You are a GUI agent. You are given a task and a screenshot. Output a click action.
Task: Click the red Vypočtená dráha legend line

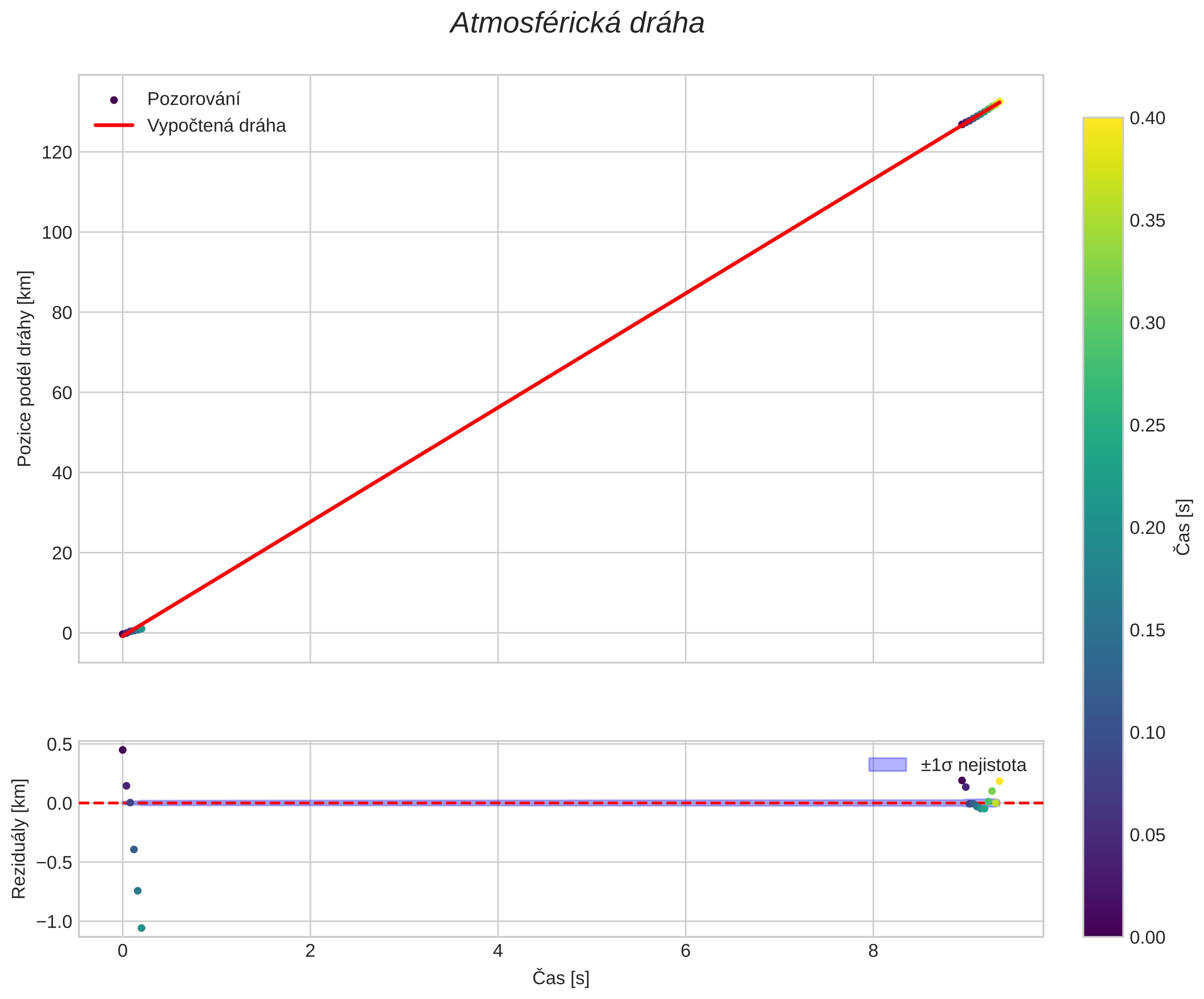[x=114, y=125]
